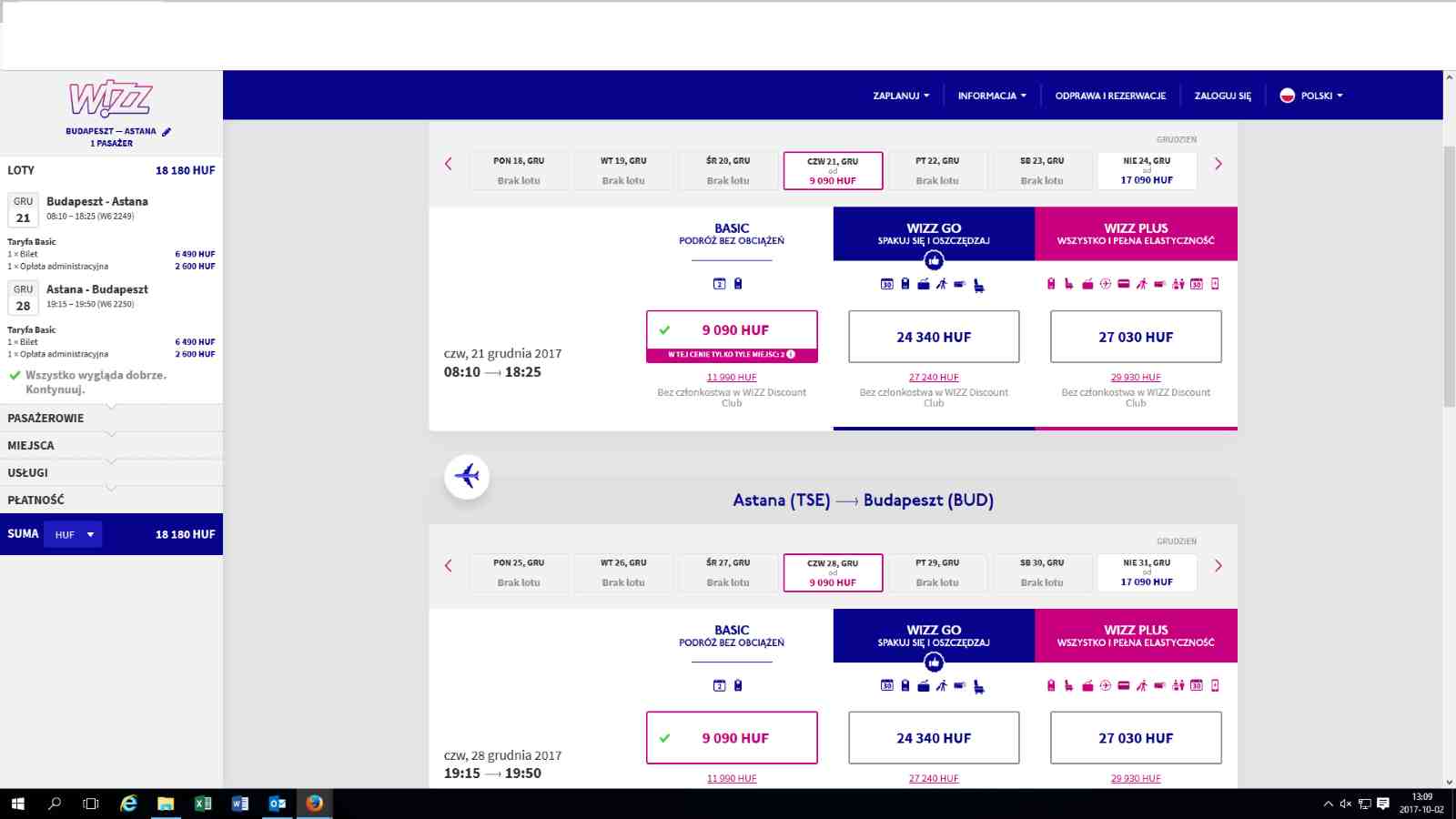Image resolution: width=1456 pixels, height=819 pixels.
Task: Select the 27 030 HUF WIZZ PLUS return fare
Action: point(1136,738)
